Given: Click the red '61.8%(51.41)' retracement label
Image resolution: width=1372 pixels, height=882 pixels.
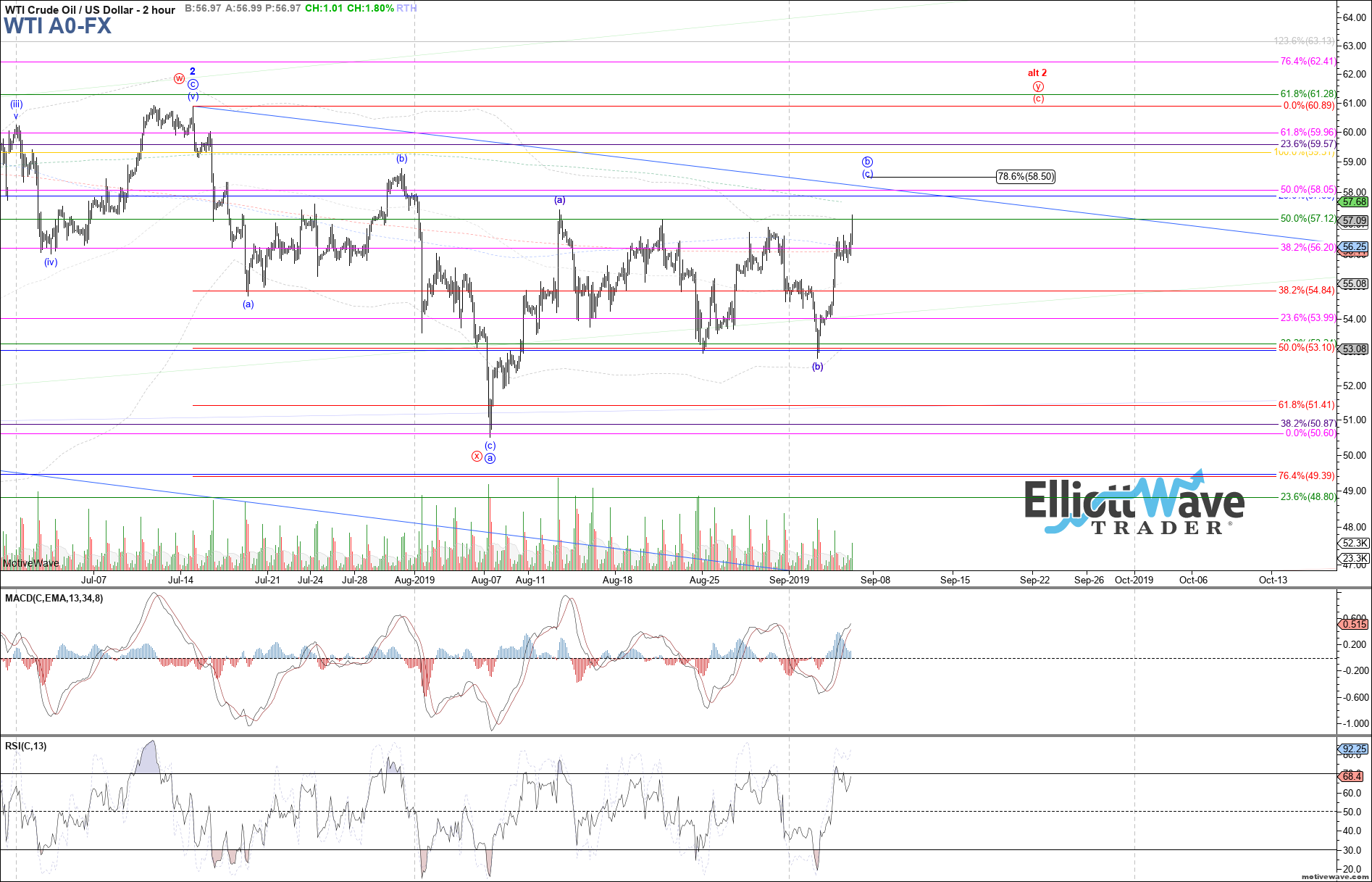Looking at the screenshot, I should click(x=1306, y=405).
